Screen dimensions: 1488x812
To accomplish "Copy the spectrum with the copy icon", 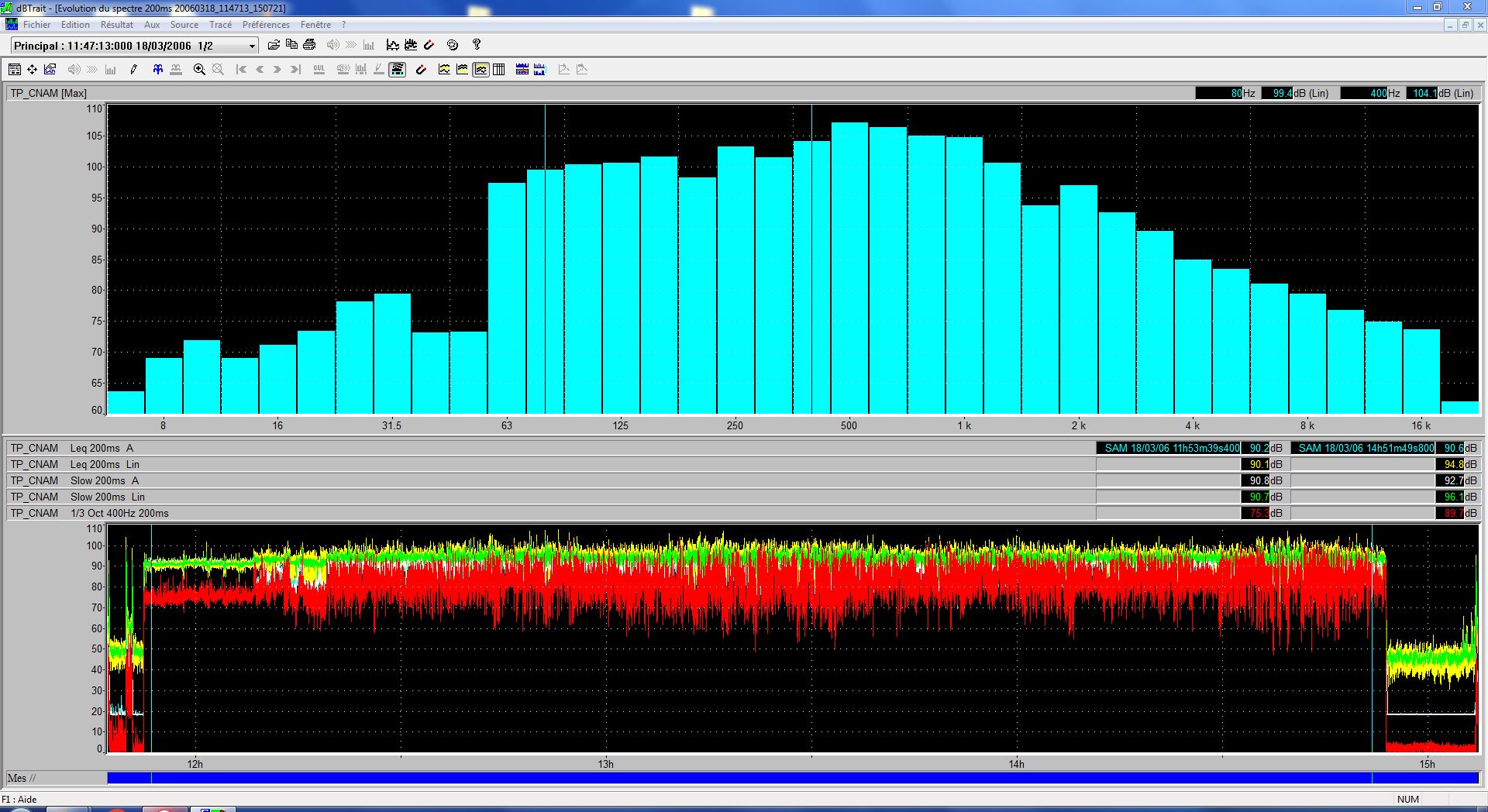I will (292, 44).
